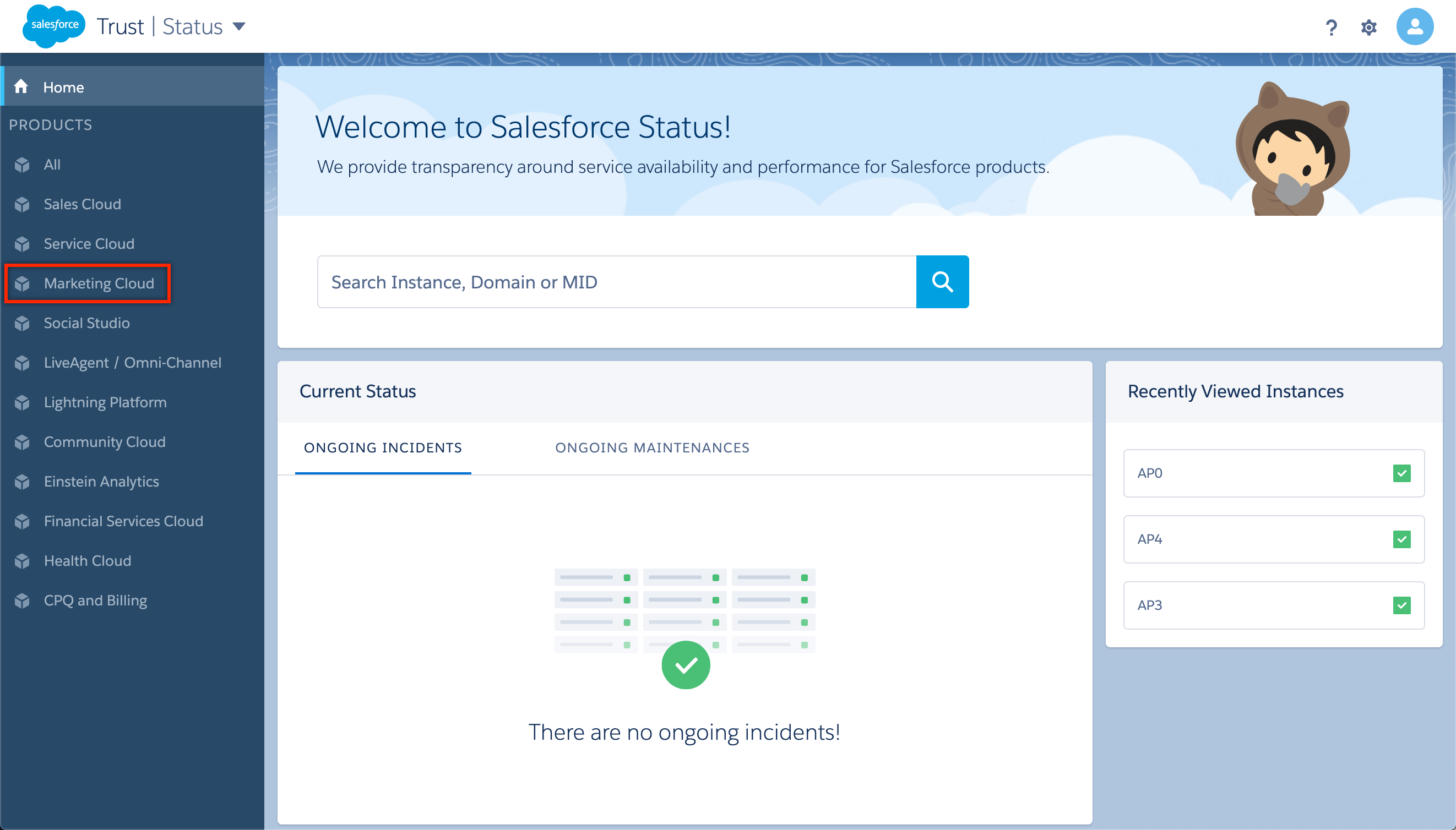Click the Marketing Cloud sidebar icon

coord(25,283)
